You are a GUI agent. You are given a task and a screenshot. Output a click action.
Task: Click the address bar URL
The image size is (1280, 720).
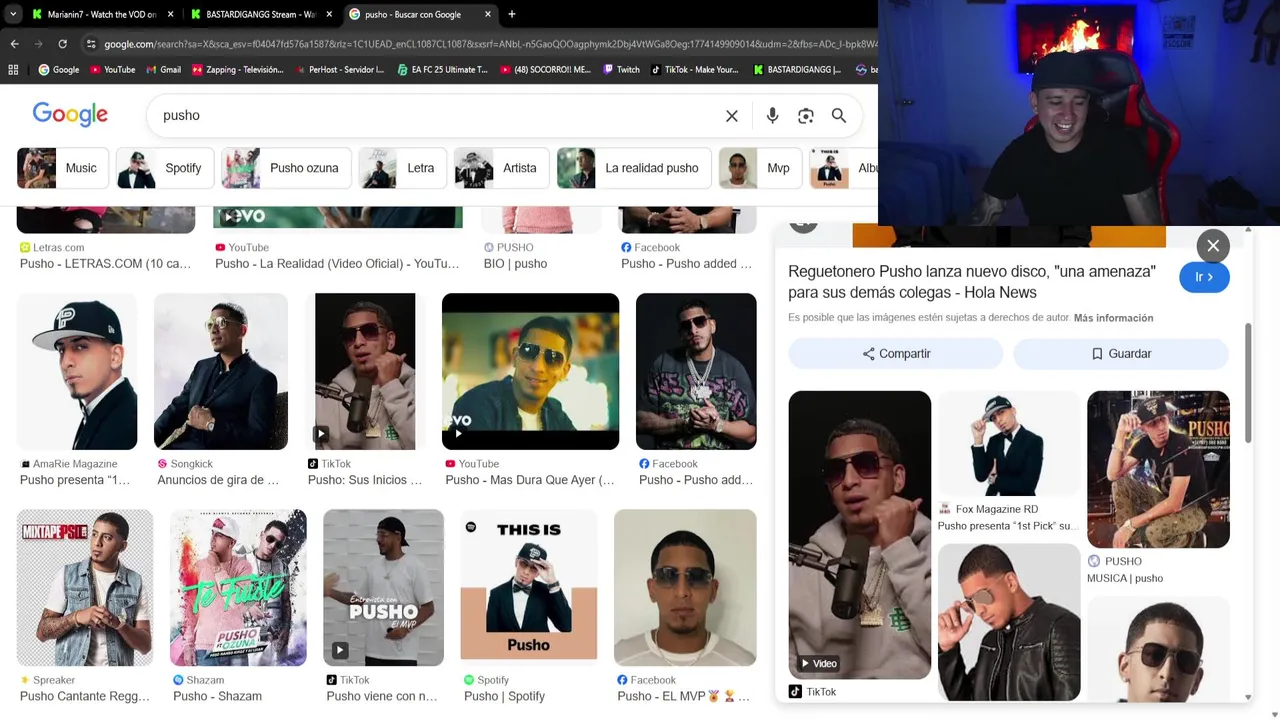(x=490, y=44)
